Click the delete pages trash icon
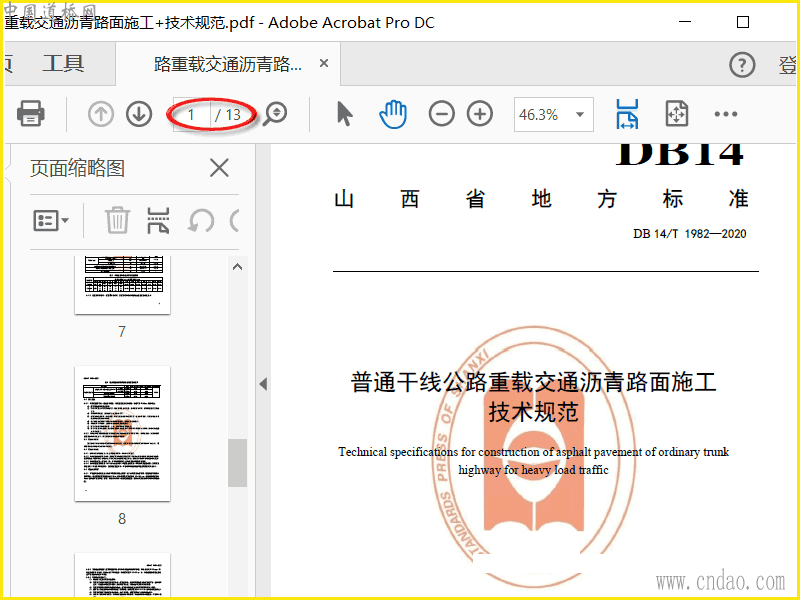This screenshot has width=800, height=600. click(x=117, y=220)
